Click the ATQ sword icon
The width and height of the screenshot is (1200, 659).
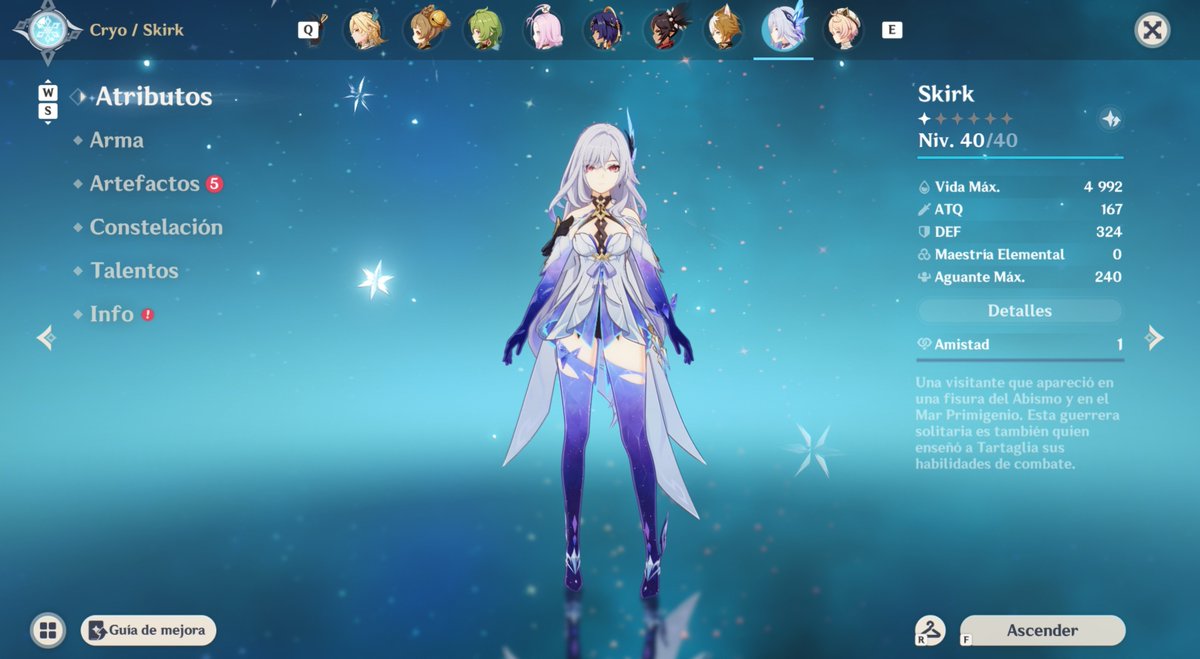pos(924,209)
